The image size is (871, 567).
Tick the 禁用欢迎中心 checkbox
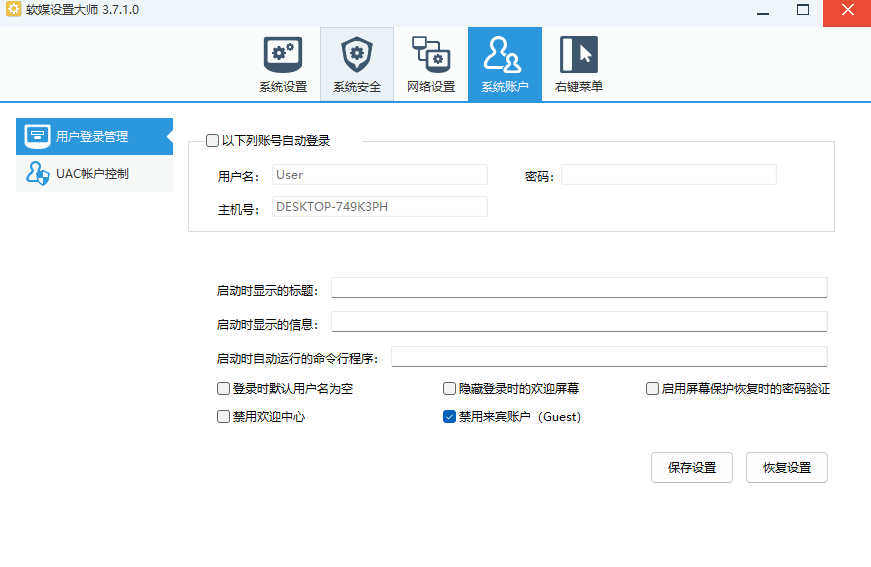tap(224, 417)
